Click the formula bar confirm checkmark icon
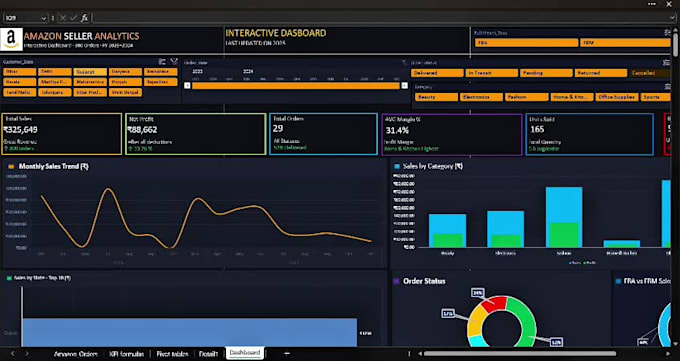Image resolution: width=680 pixels, height=361 pixels. pyautogui.click(x=74, y=18)
